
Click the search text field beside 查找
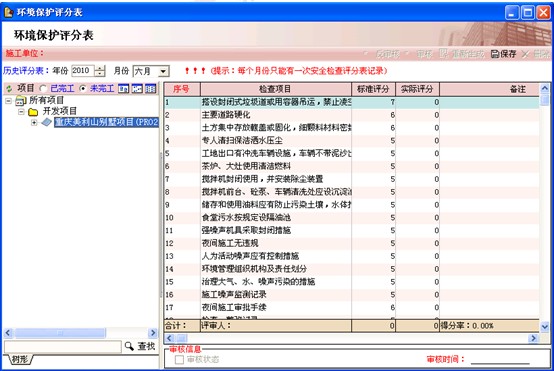click(x=63, y=347)
